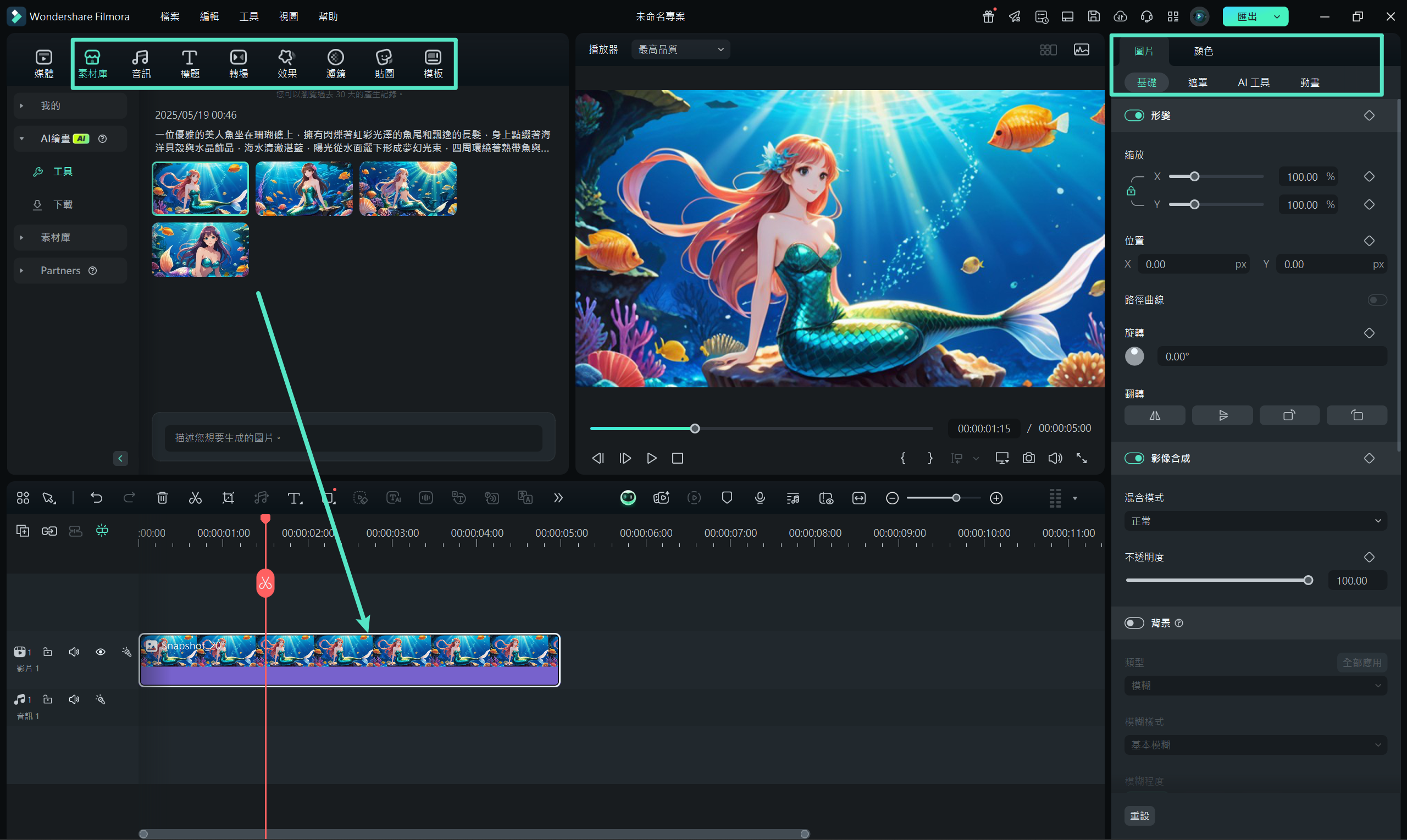Image resolution: width=1407 pixels, height=840 pixels.
Task: Mute the 音訊 1 track
Action: (74, 699)
